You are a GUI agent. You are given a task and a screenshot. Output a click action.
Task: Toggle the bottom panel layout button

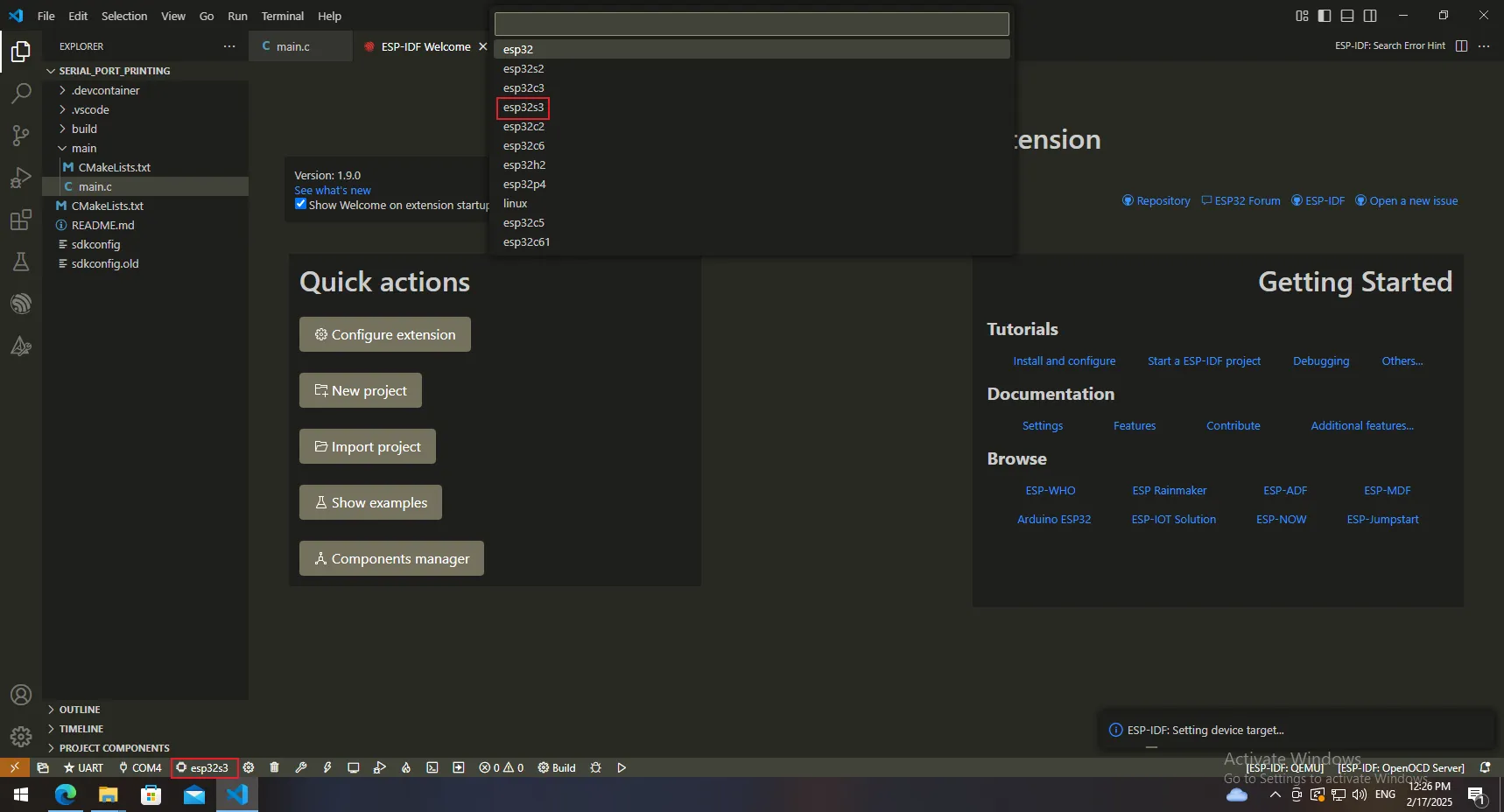coord(1347,16)
